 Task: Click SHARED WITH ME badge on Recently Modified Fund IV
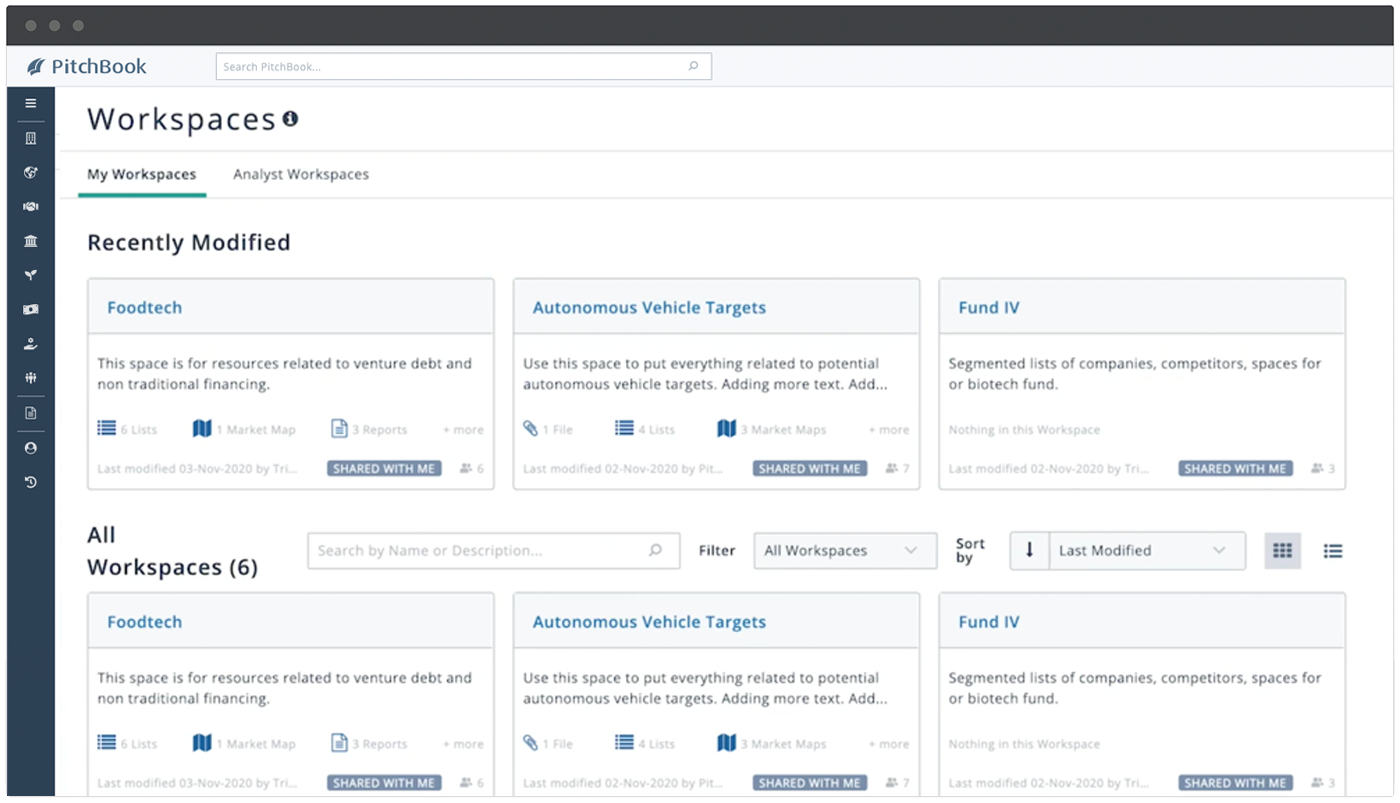[x=1235, y=468]
